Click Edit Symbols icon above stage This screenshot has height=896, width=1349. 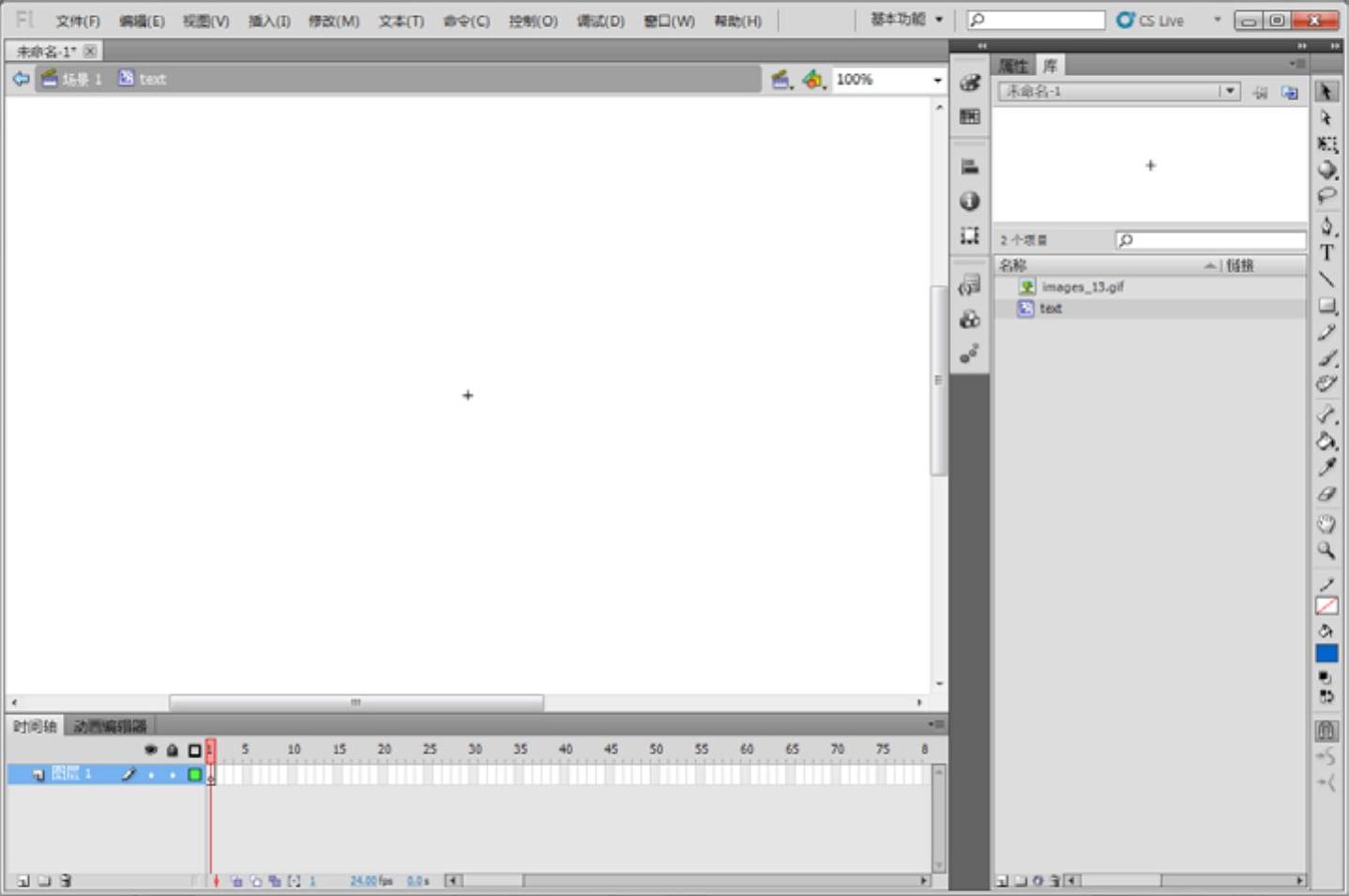pos(812,80)
